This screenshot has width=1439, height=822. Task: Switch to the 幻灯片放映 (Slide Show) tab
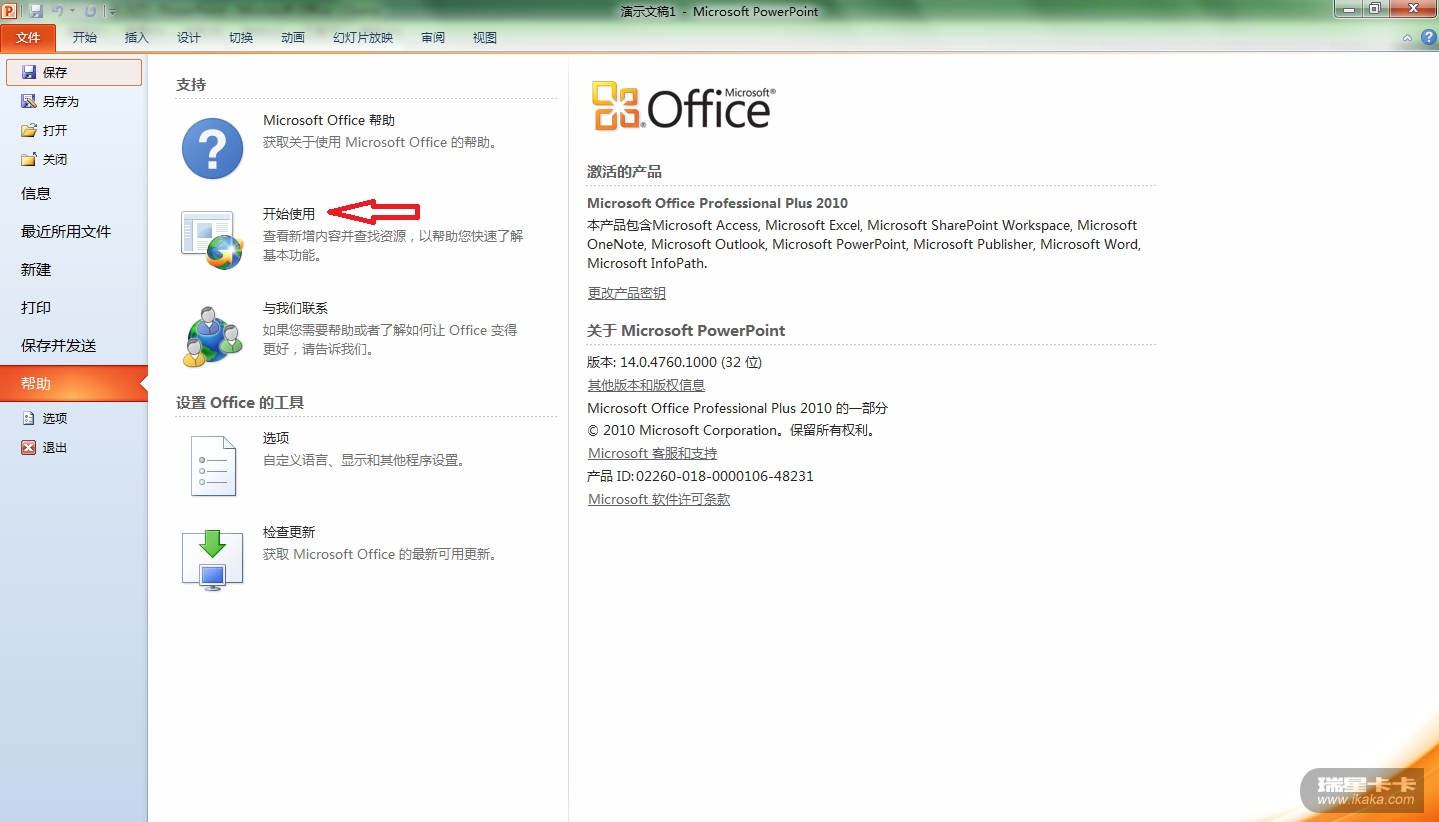(x=363, y=38)
